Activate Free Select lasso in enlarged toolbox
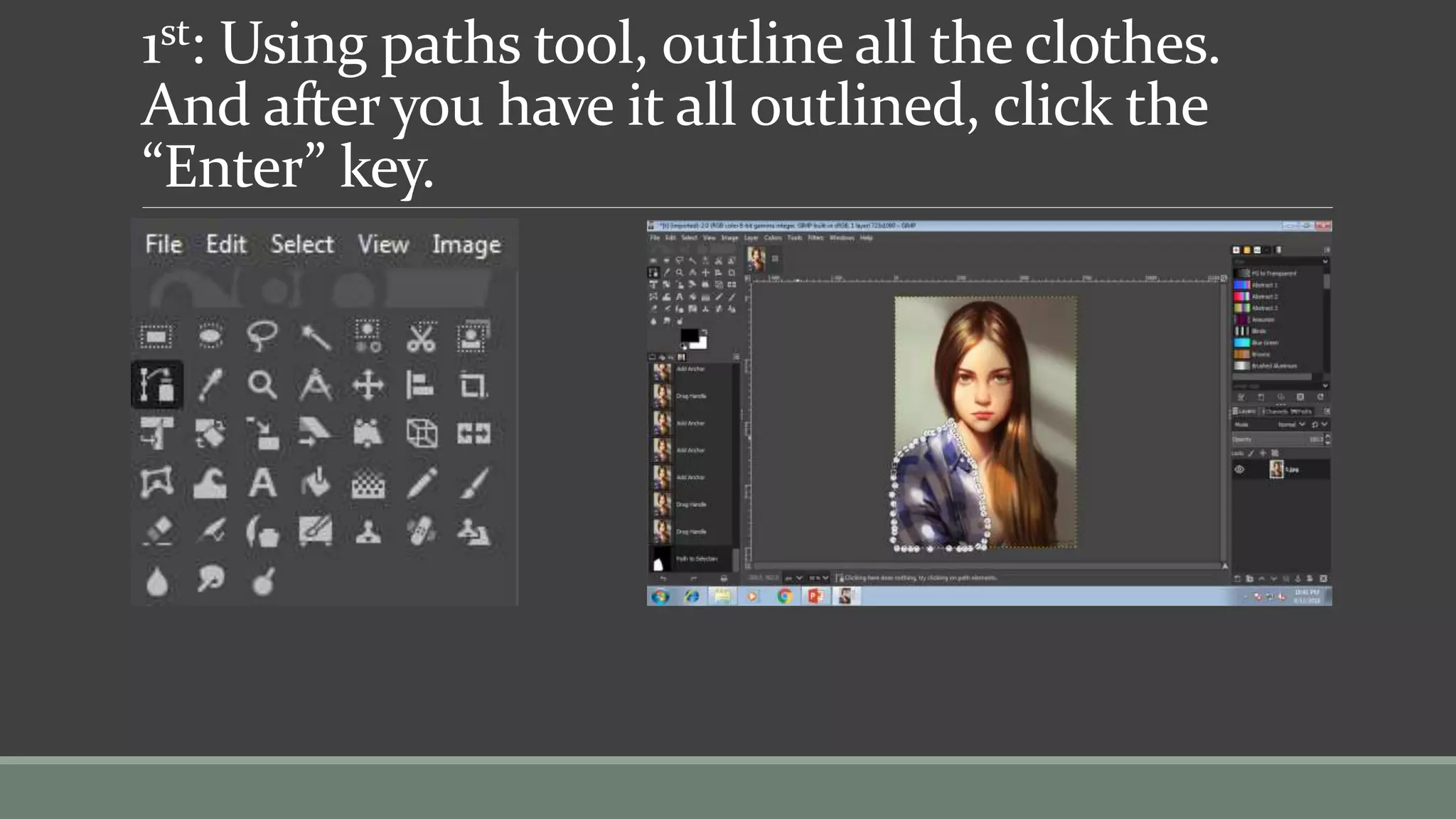The image size is (1456, 819). [262, 336]
